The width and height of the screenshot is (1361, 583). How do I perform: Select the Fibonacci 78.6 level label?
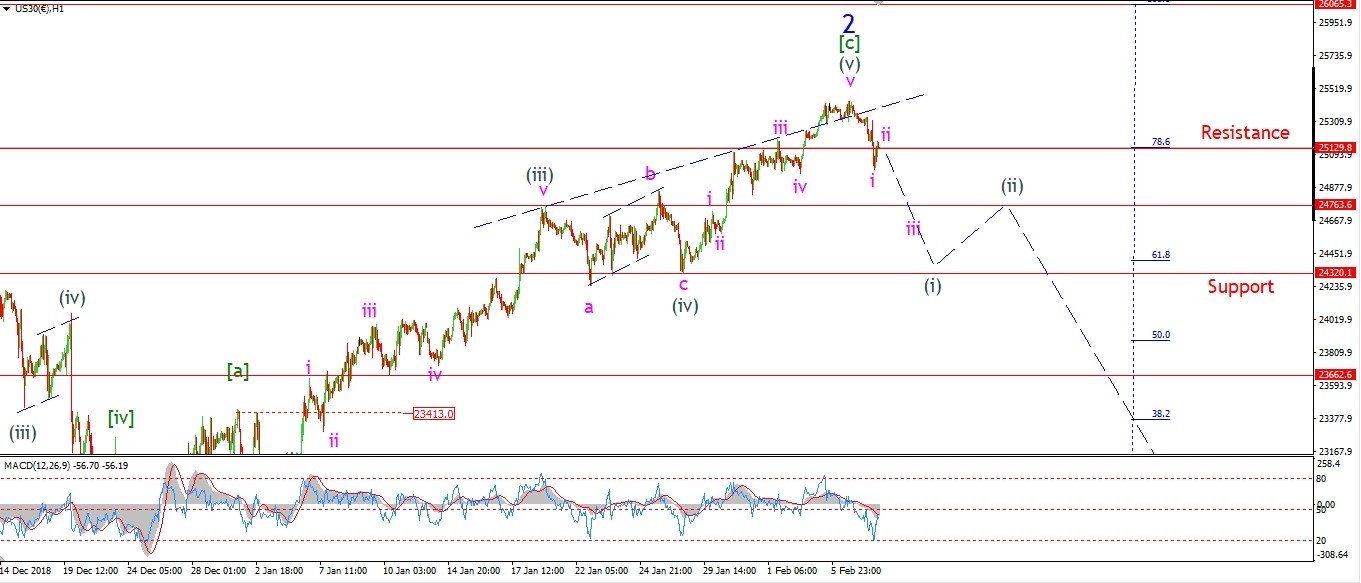click(1160, 143)
